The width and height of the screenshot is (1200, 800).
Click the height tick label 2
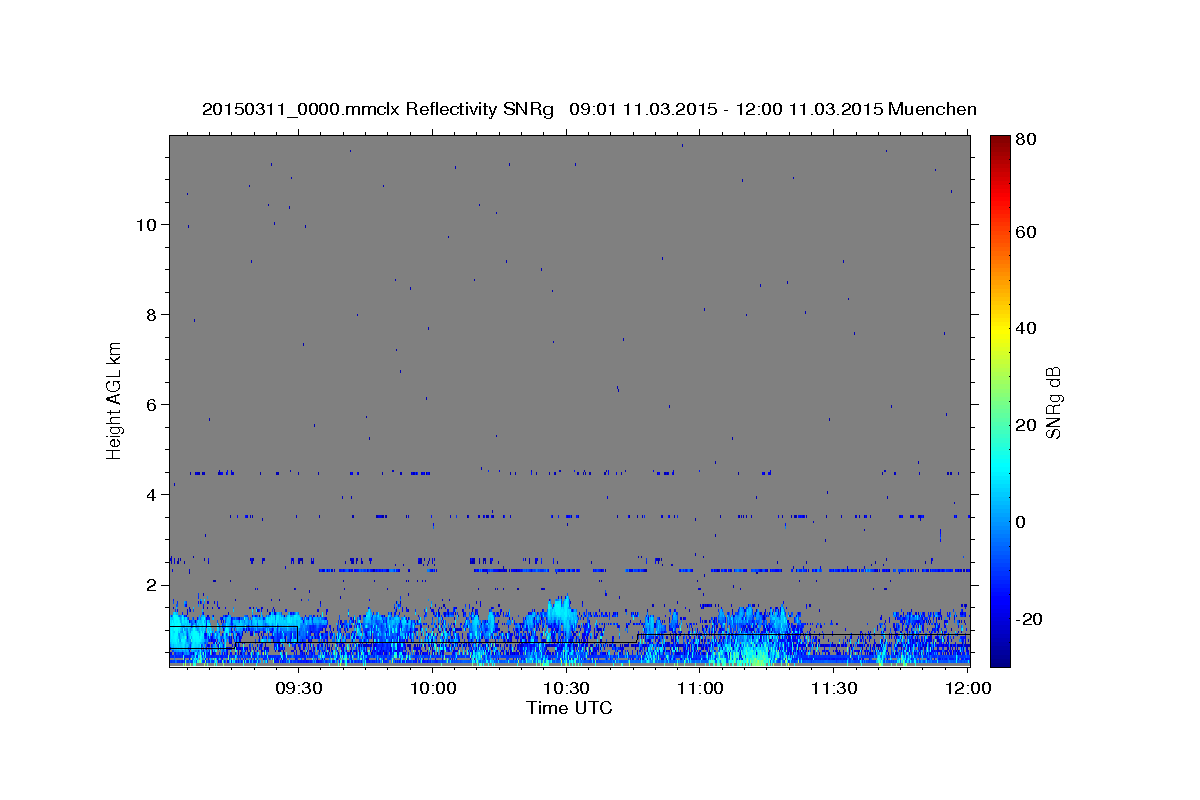pyautogui.click(x=150, y=585)
